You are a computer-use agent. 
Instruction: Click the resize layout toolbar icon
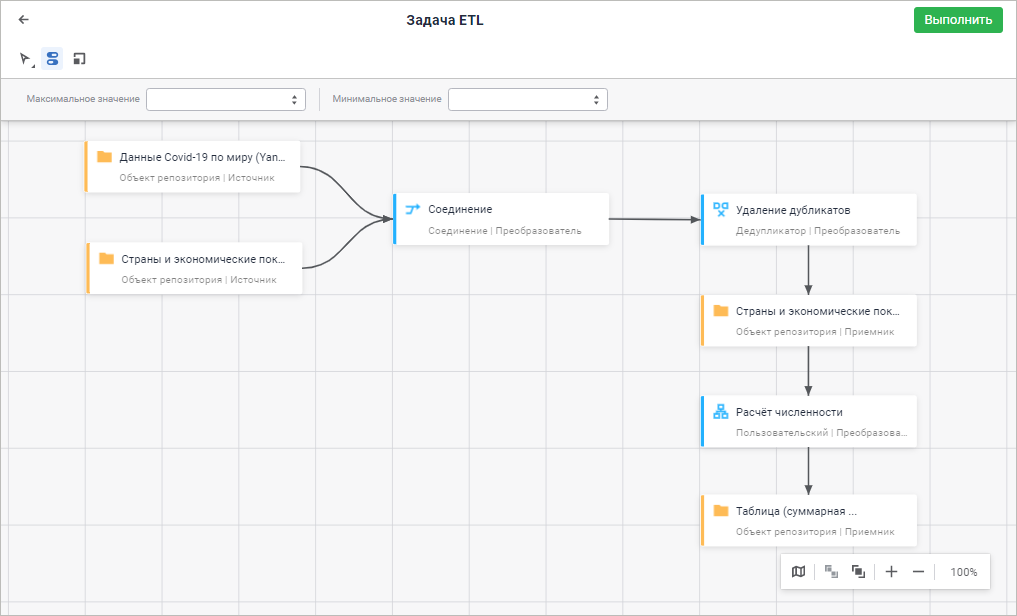pyautogui.click(x=80, y=59)
